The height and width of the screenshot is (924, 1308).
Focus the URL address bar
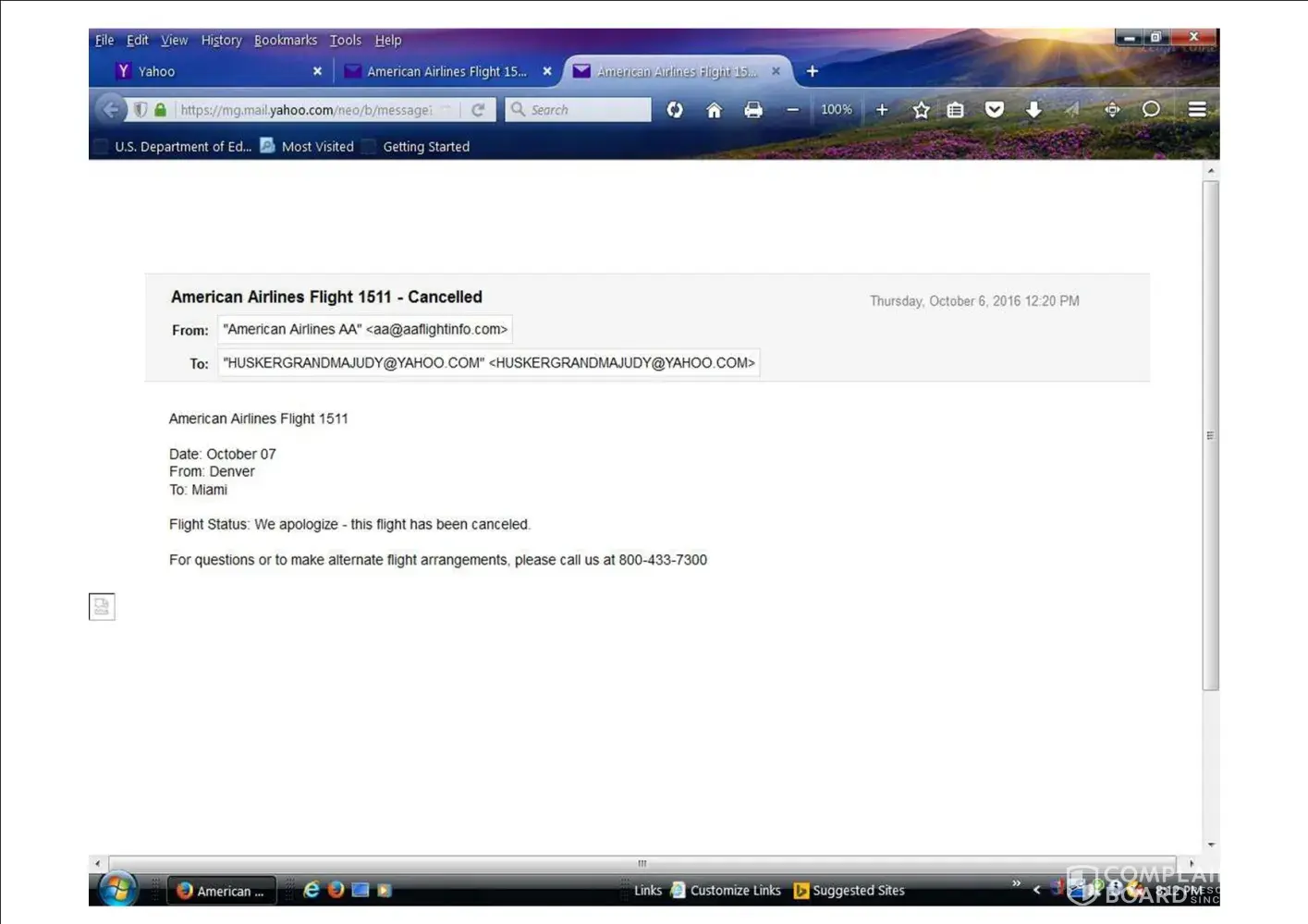305,110
